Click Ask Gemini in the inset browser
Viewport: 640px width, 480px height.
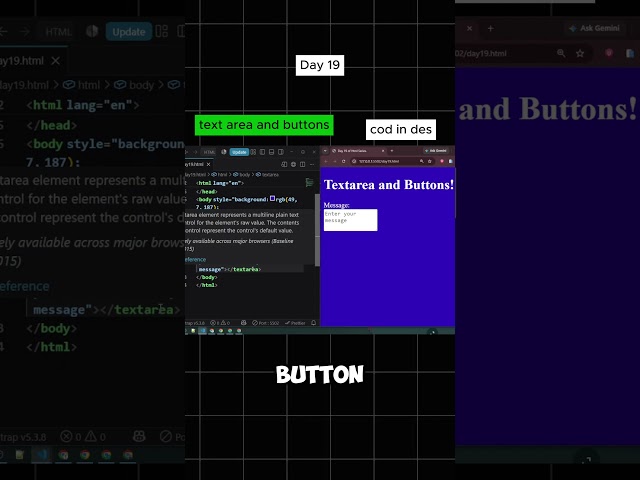click(x=436, y=151)
